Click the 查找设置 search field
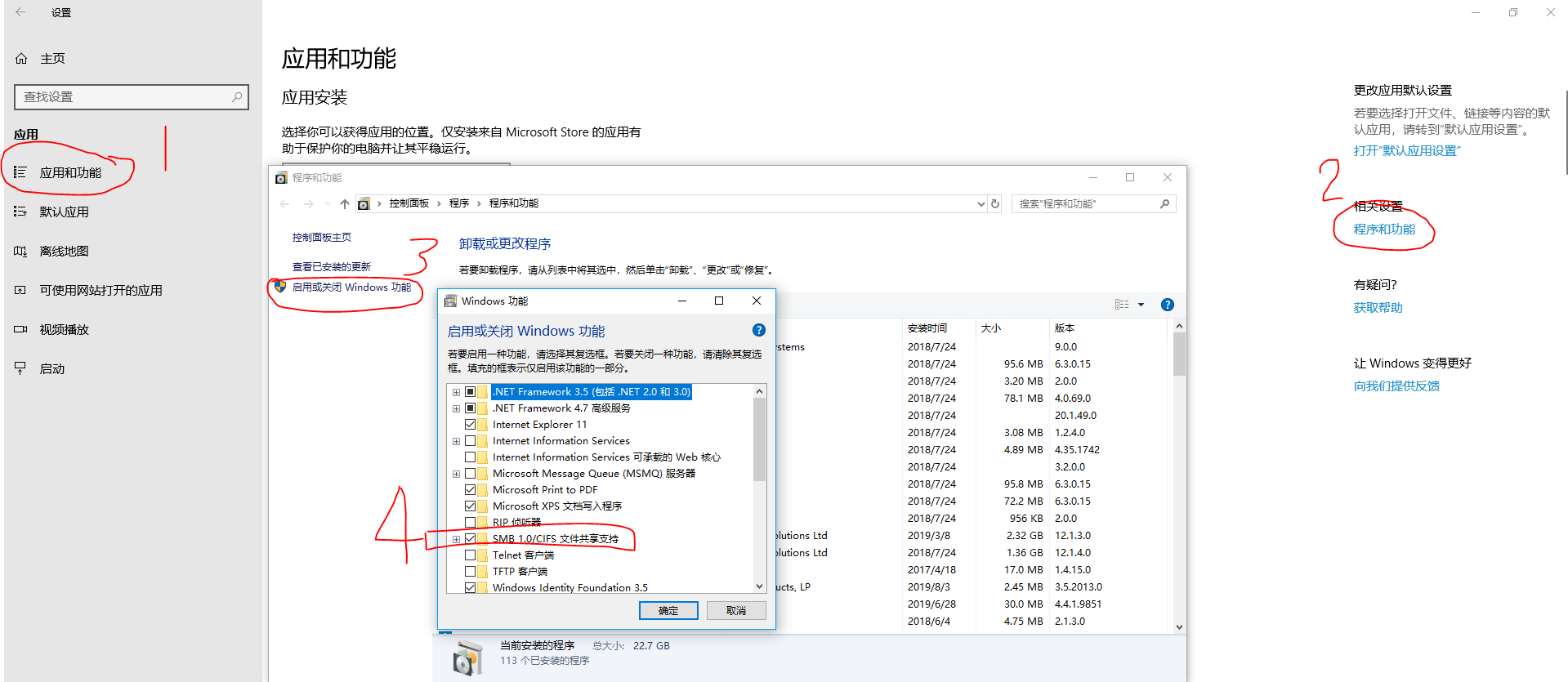 pyautogui.click(x=132, y=96)
